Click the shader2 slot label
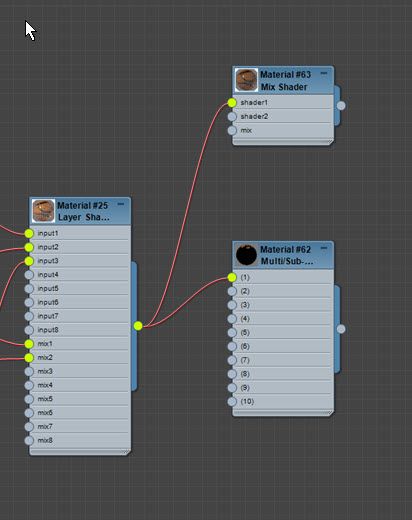Image resolution: width=412 pixels, height=520 pixels. click(x=254, y=117)
